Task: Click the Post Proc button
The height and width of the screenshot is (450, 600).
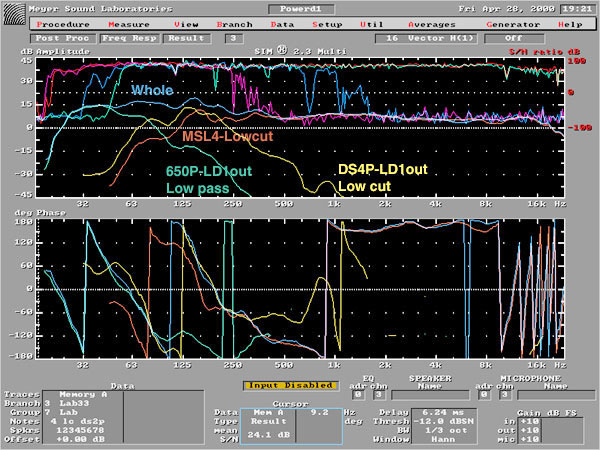Action: click(62, 38)
